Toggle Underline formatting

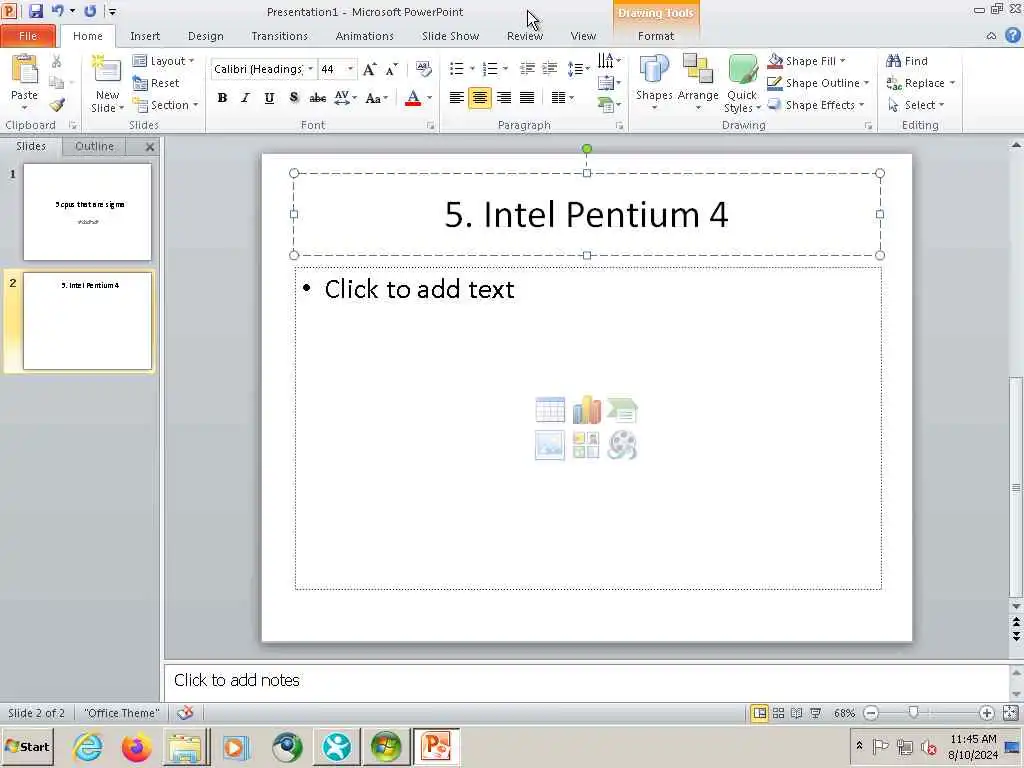[269, 98]
